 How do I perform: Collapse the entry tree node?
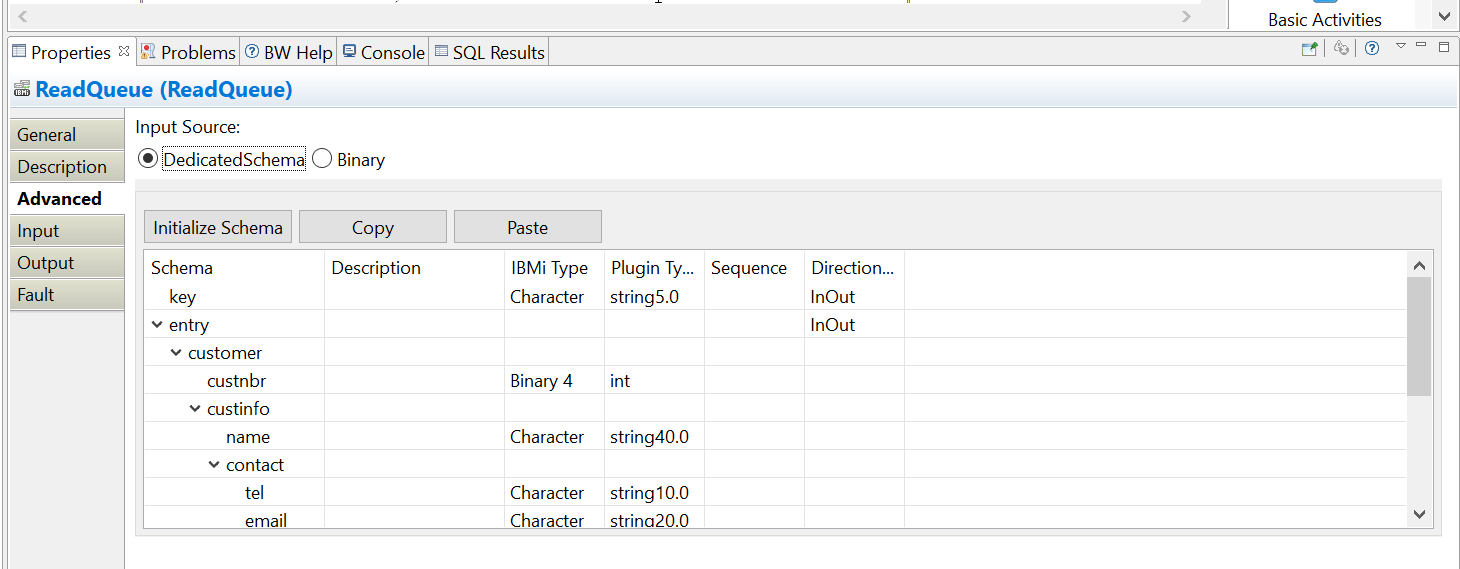coord(157,325)
